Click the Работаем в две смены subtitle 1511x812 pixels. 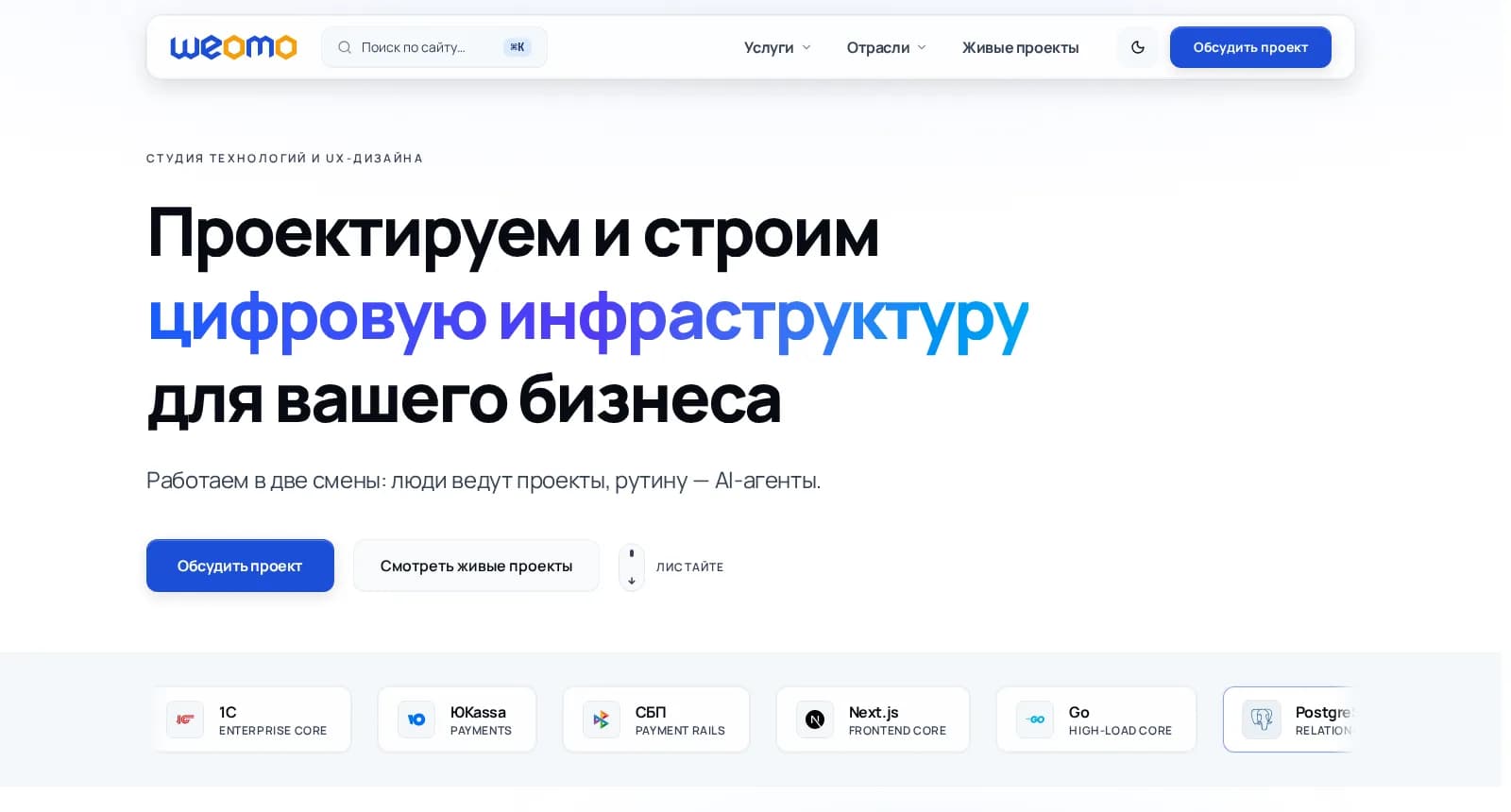(x=484, y=481)
